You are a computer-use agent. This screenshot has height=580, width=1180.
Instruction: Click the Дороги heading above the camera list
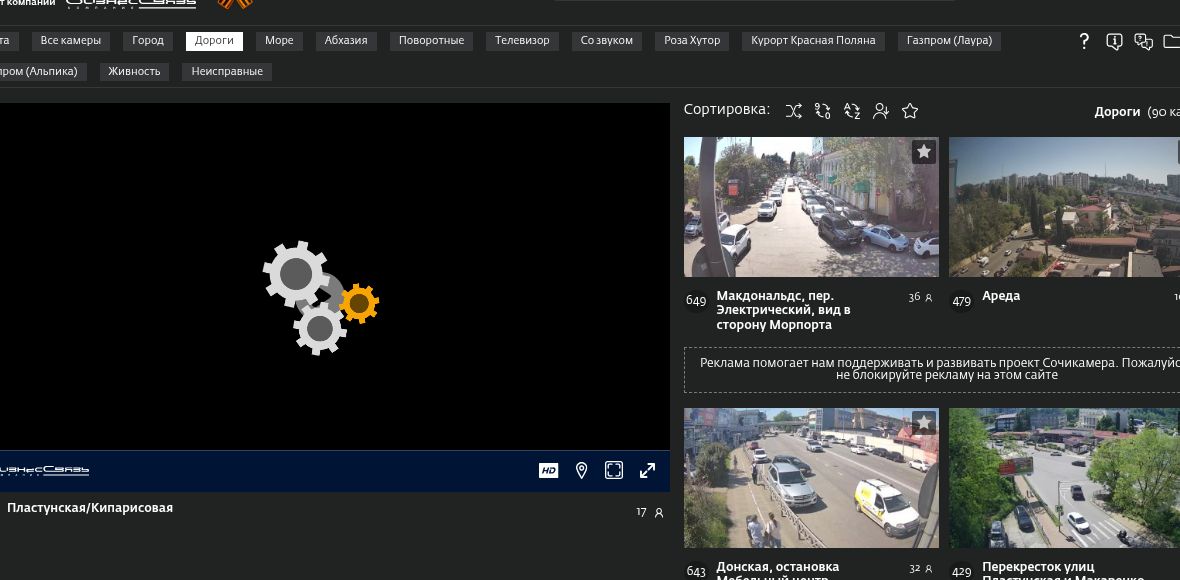coord(1118,111)
